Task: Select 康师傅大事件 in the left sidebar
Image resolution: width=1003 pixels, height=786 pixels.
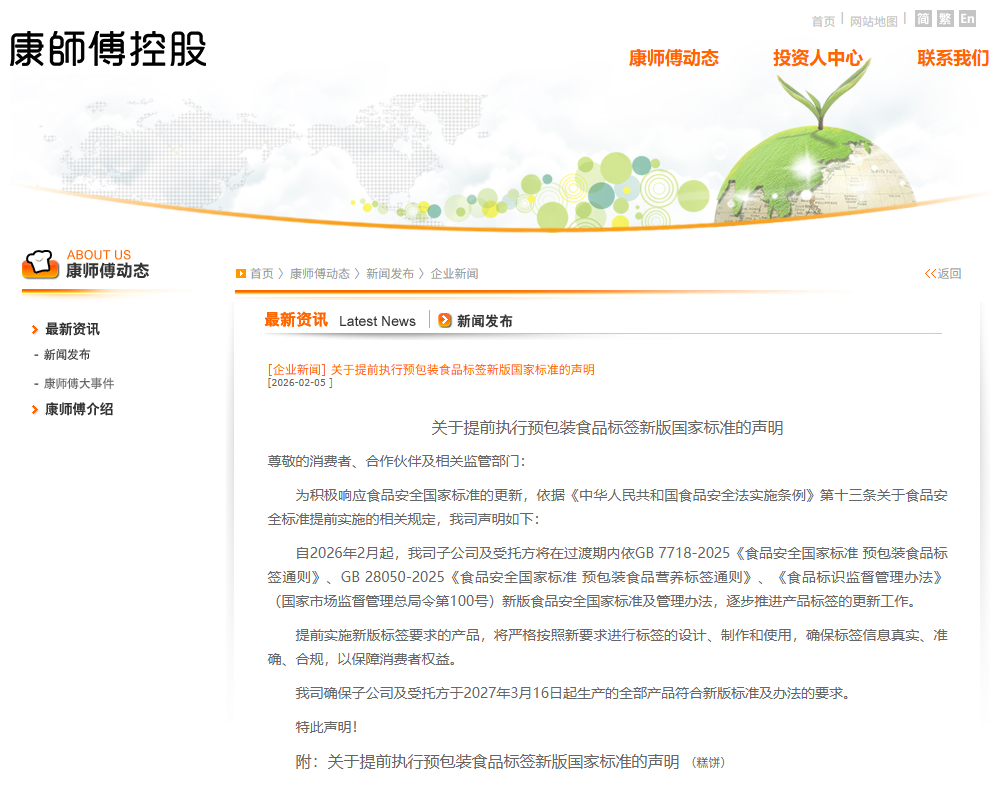Action: click(79, 383)
